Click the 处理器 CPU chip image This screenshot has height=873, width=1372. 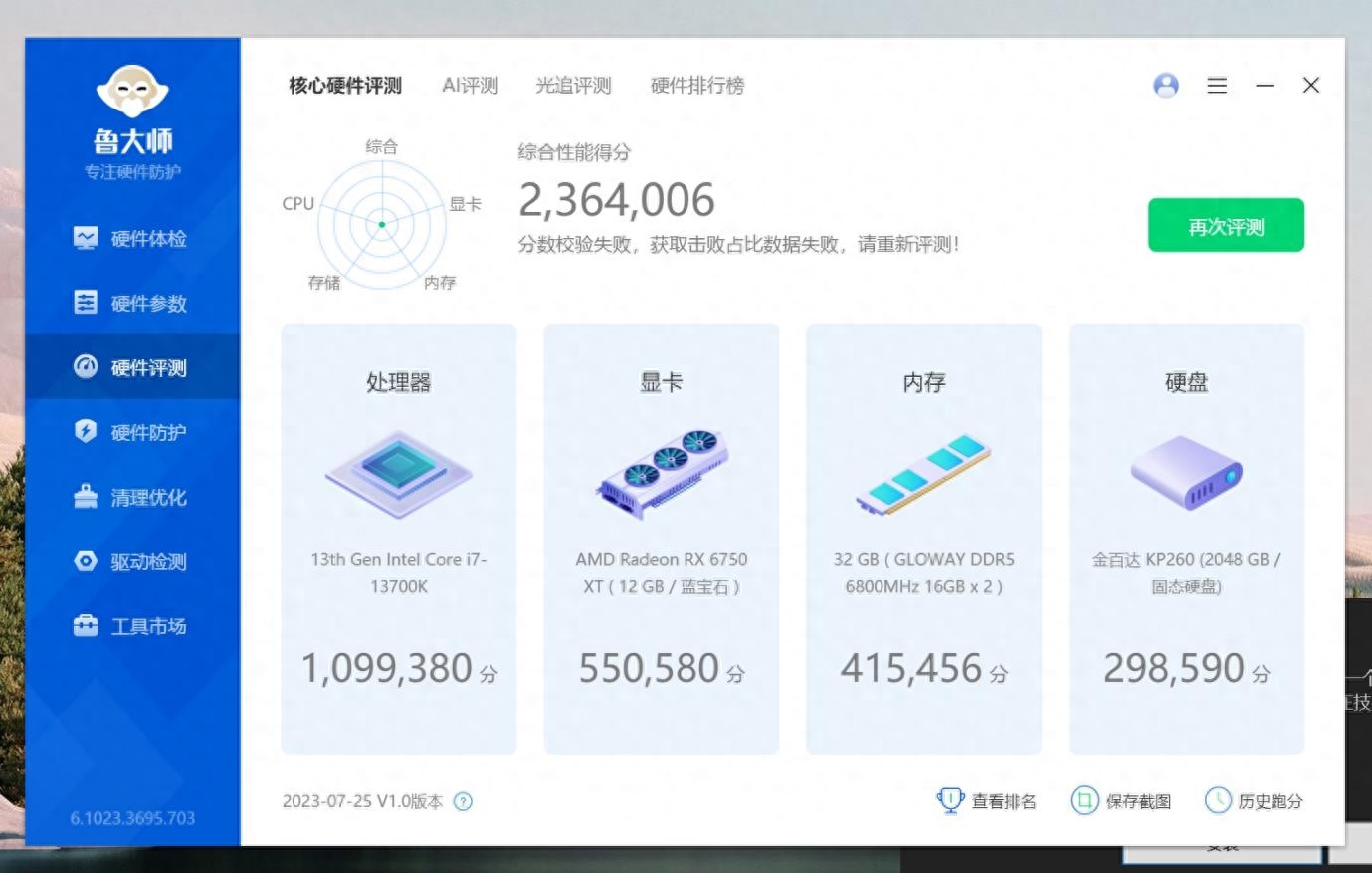[398, 474]
